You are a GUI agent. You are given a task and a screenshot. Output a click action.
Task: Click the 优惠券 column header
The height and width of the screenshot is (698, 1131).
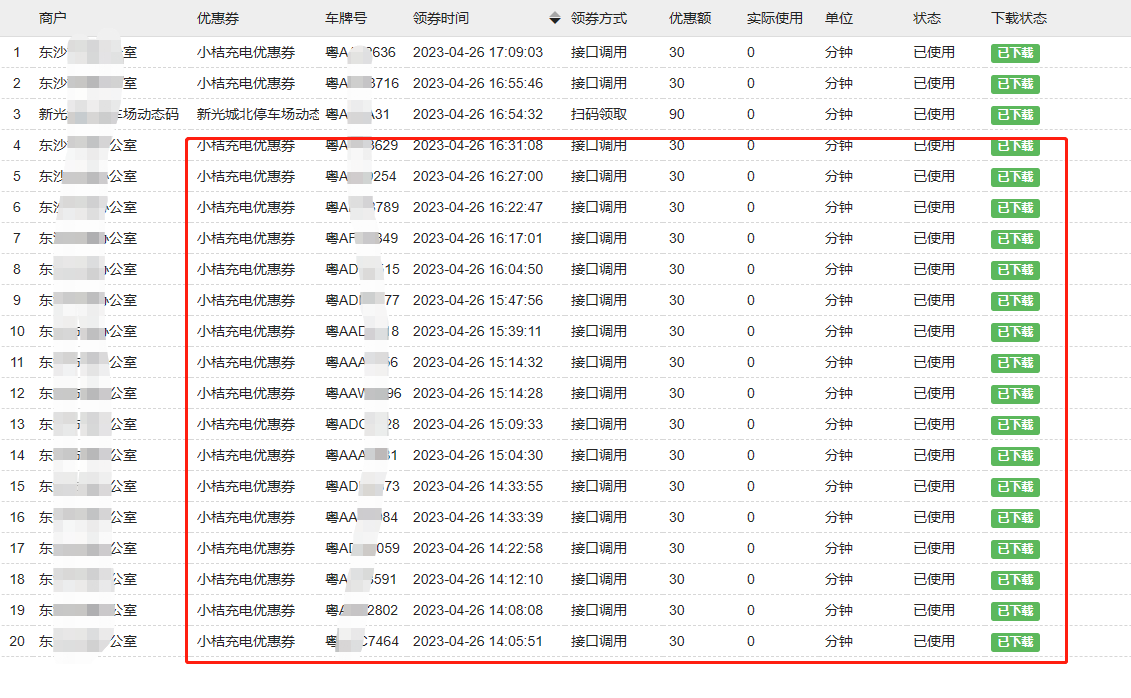tap(218, 19)
